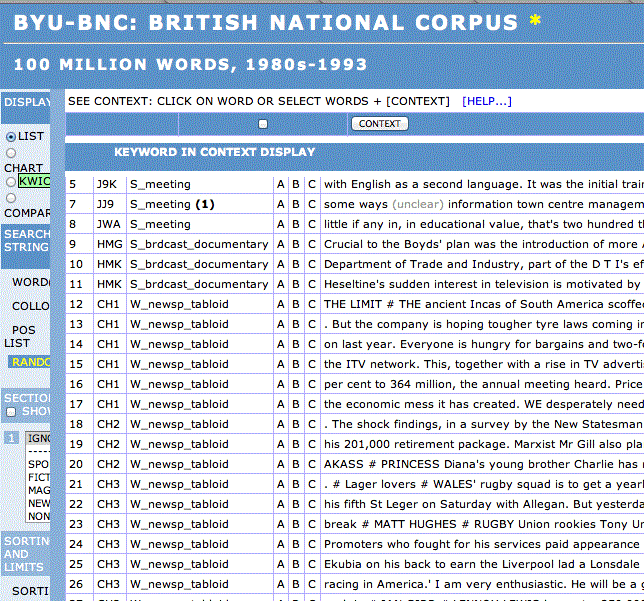644x601 pixels.
Task: Click sentence starting 'Department of Trade and Industry'
Action: pyautogui.click(x=483, y=265)
